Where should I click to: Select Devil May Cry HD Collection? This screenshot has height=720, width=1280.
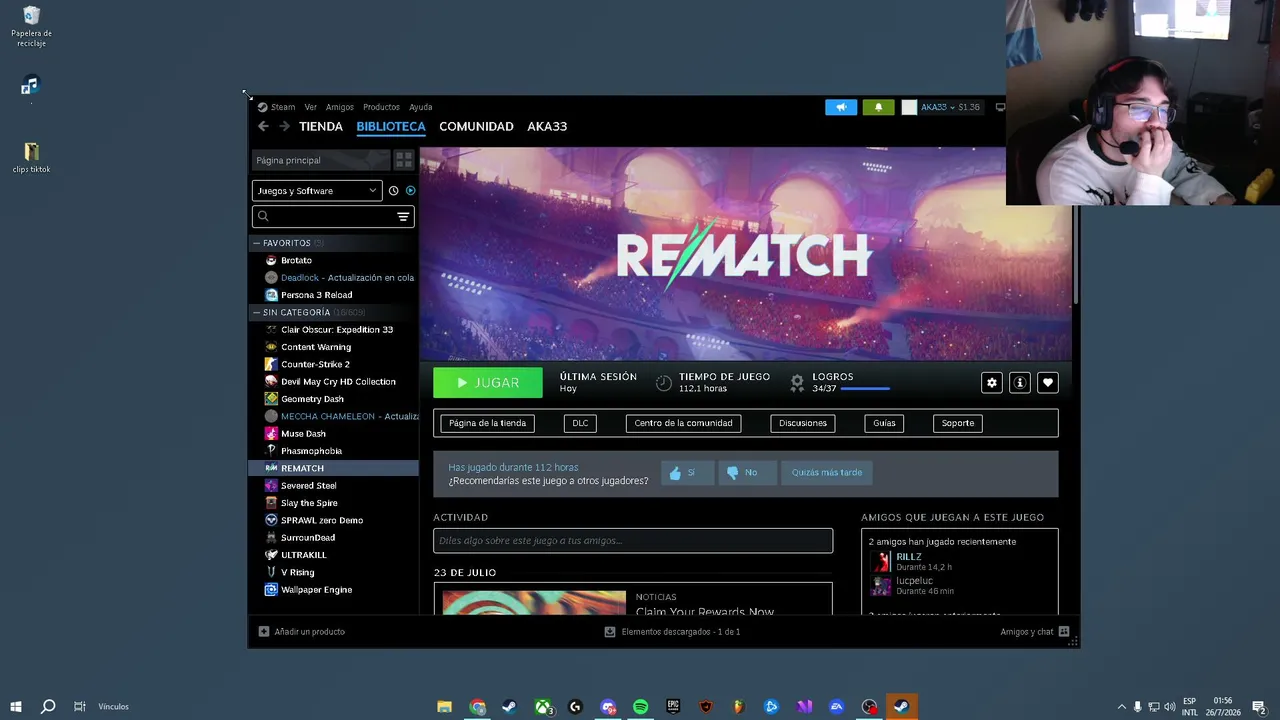338,381
